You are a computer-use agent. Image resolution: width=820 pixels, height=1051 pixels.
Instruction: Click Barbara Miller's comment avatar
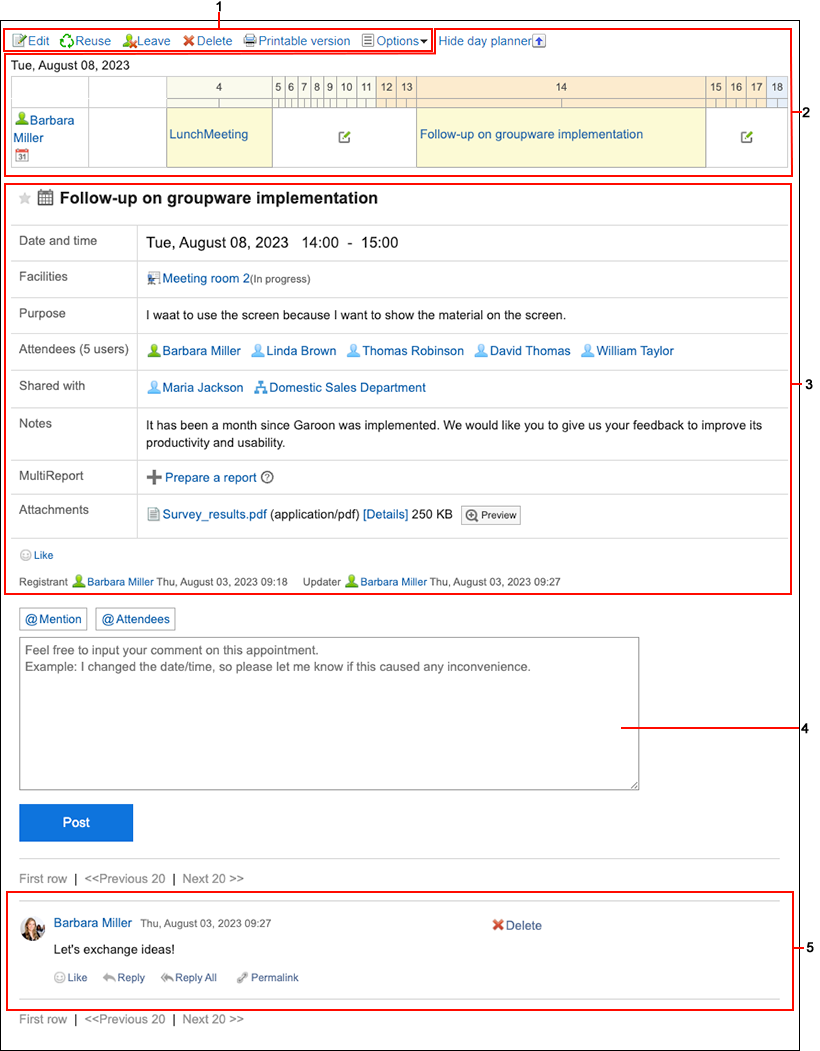(32, 928)
